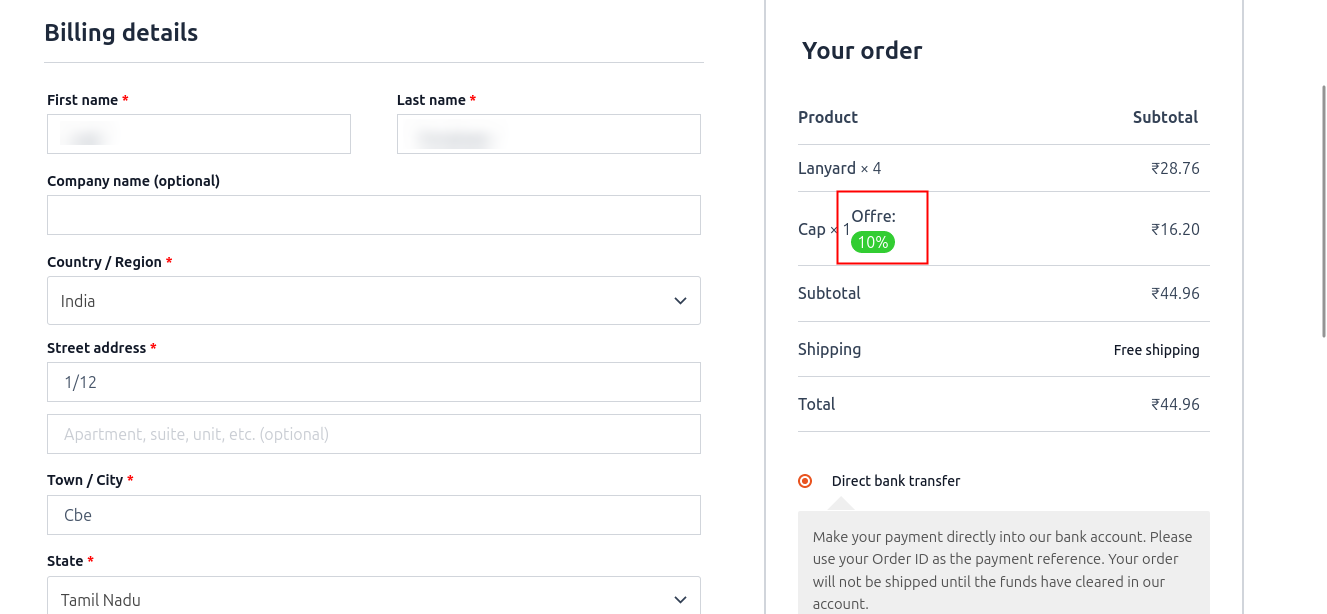Click the Town / City field
This screenshot has height=614, width=1327.
[x=373, y=515]
